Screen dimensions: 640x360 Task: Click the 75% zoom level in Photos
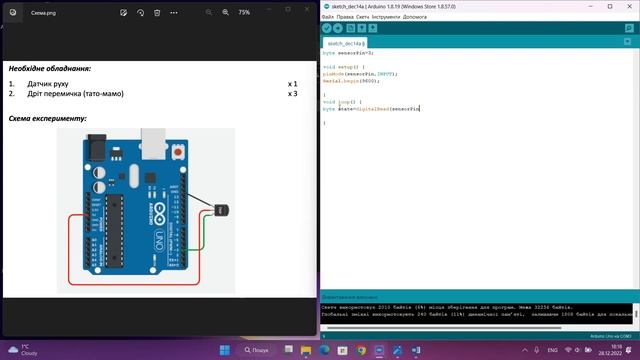click(x=244, y=12)
